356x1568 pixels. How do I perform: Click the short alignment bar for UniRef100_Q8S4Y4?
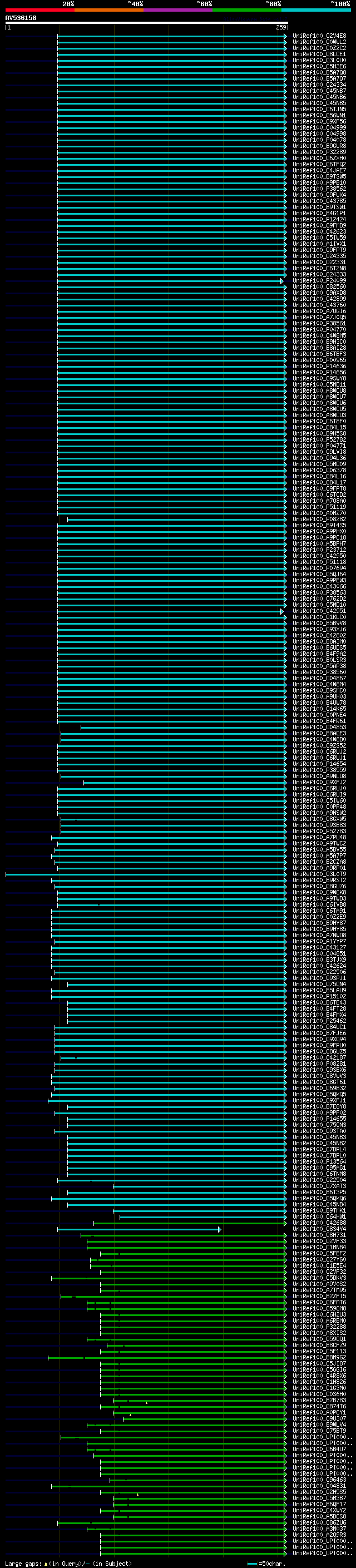[140, 1230]
